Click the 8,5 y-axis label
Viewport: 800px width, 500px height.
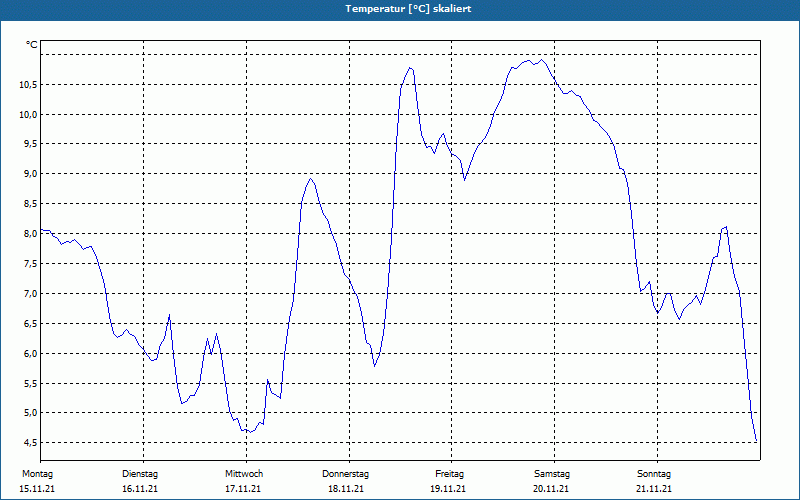coord(31,204)
